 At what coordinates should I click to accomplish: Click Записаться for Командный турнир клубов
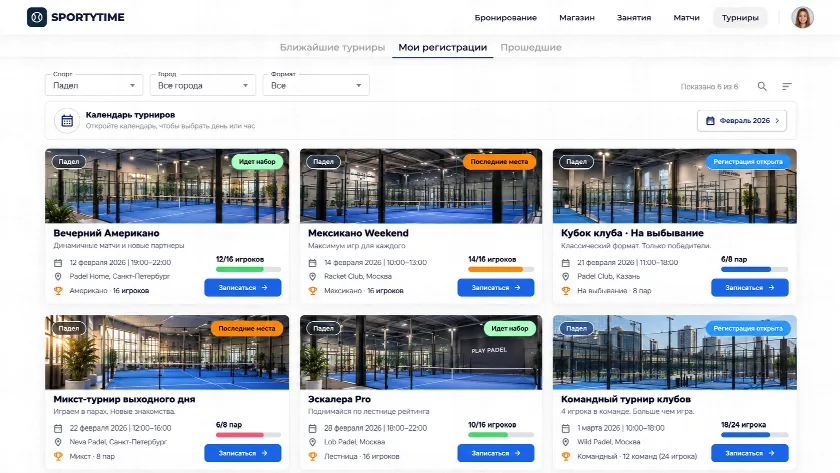point(749,453)
